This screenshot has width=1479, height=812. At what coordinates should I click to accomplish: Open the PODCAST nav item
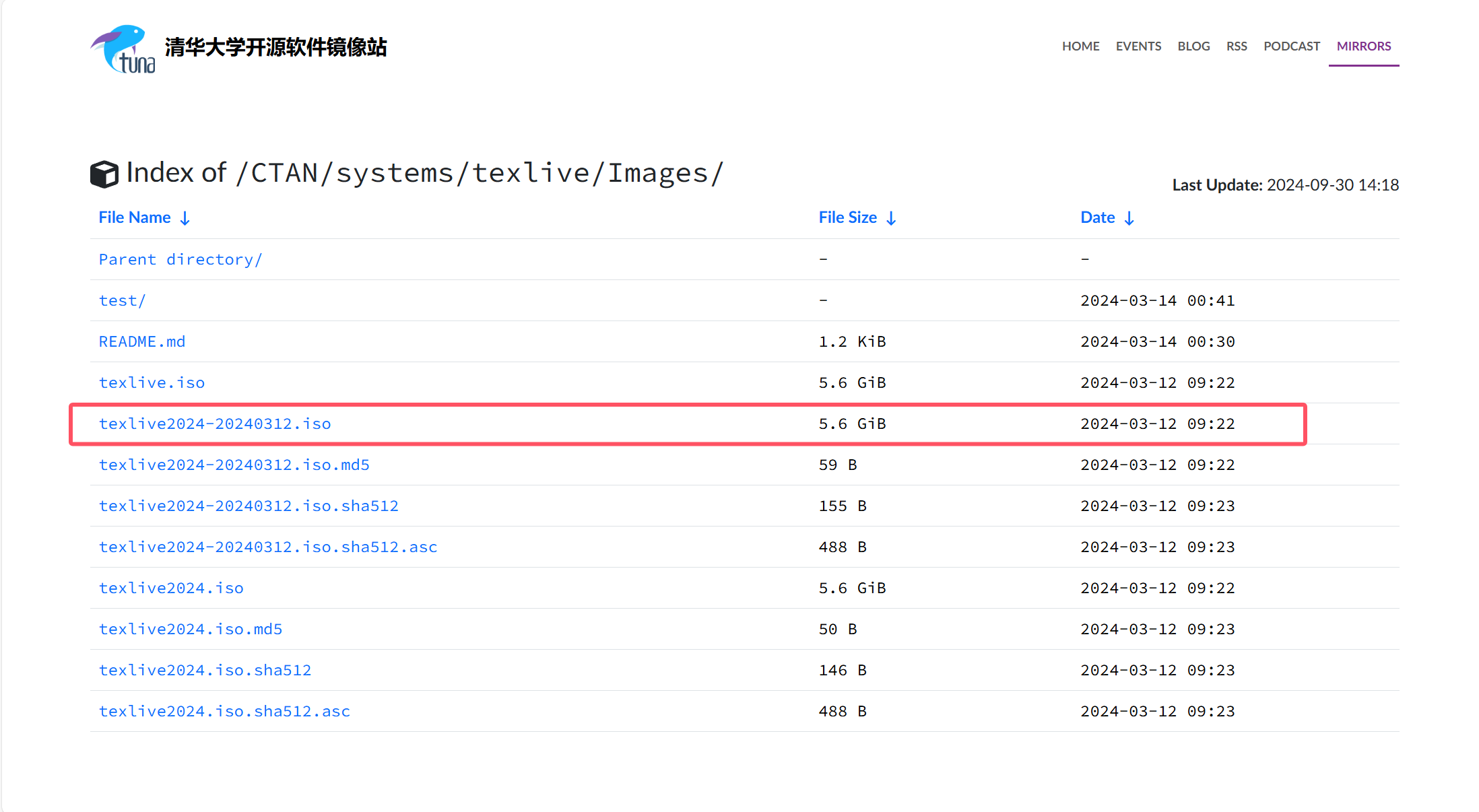(x=1291, y=46)
